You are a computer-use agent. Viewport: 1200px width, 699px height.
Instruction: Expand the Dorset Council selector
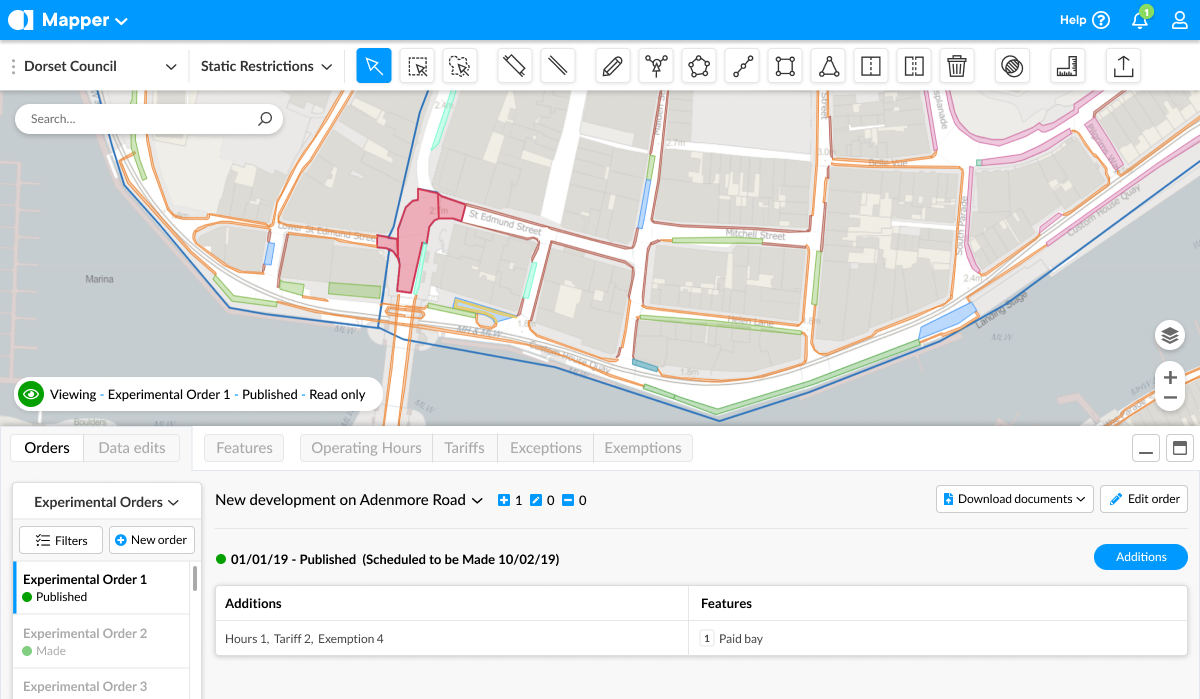click(x=95, y=65)
